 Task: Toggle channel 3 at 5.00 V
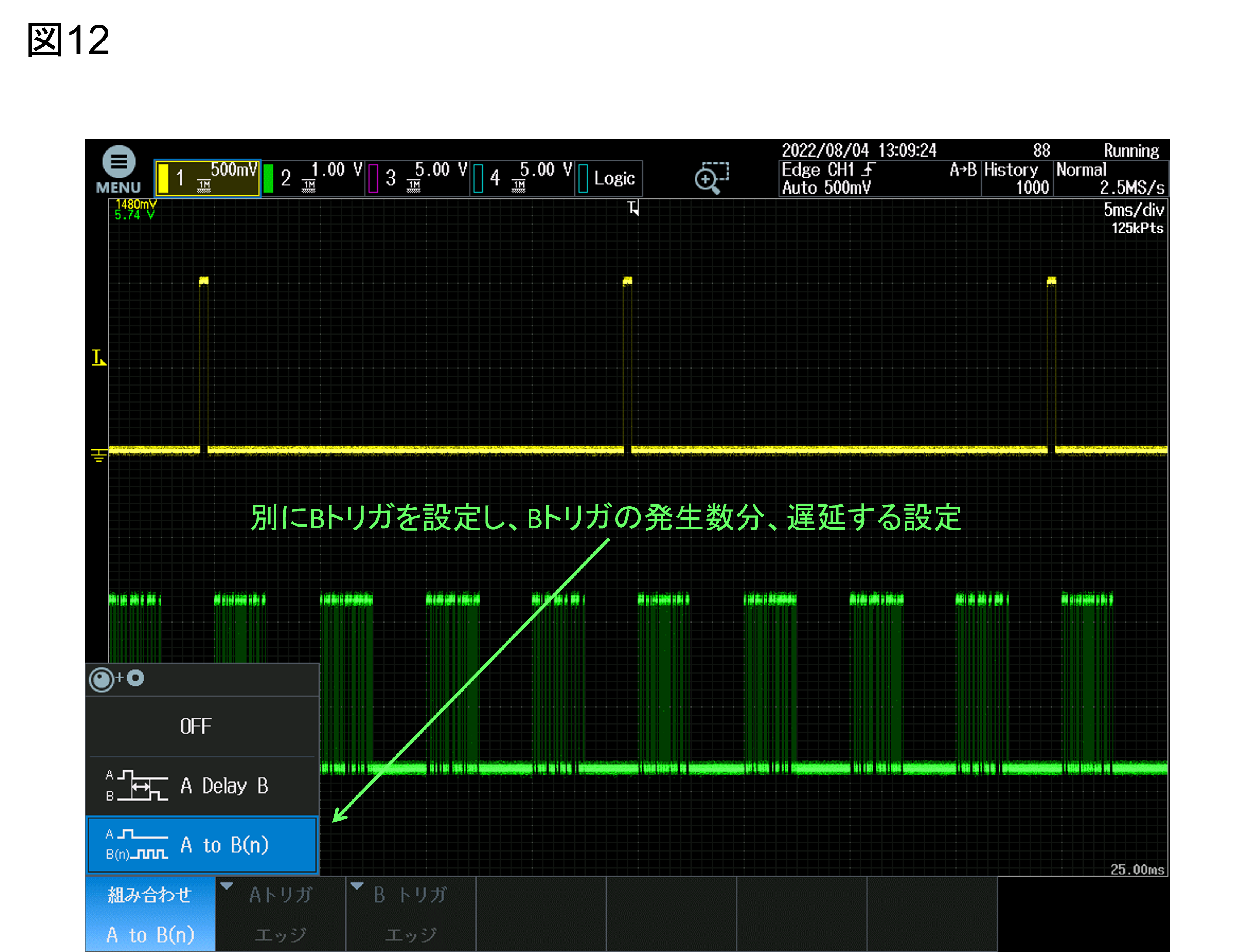click(418, 178)
